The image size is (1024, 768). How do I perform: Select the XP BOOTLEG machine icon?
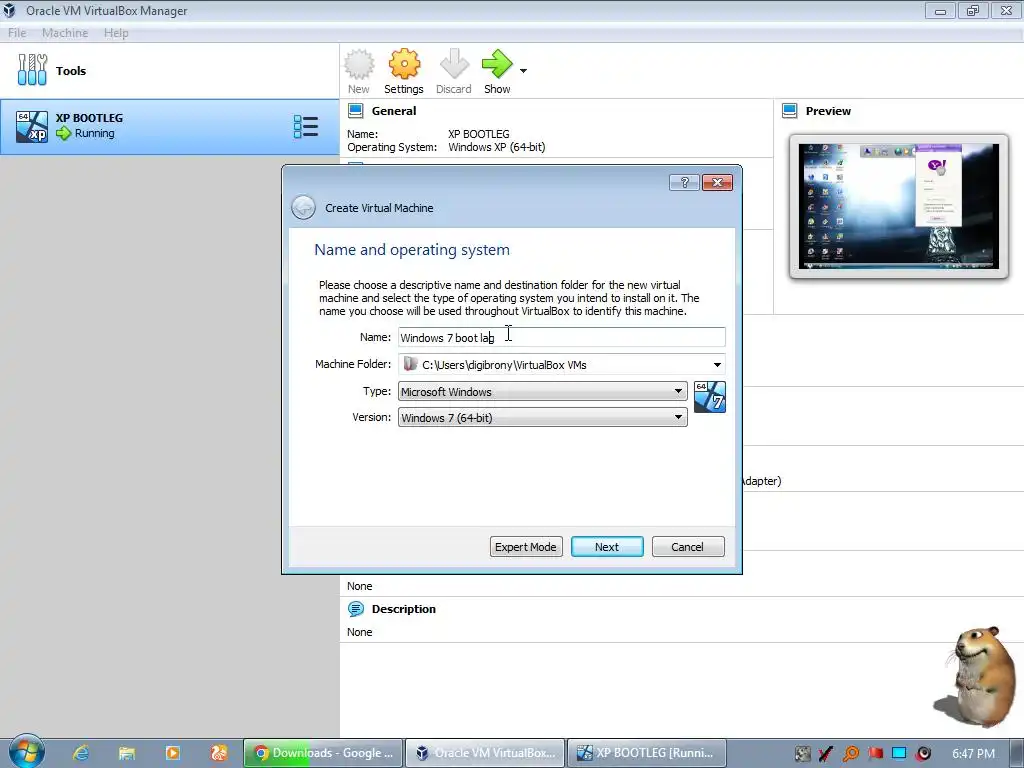(x=32, y=126)
